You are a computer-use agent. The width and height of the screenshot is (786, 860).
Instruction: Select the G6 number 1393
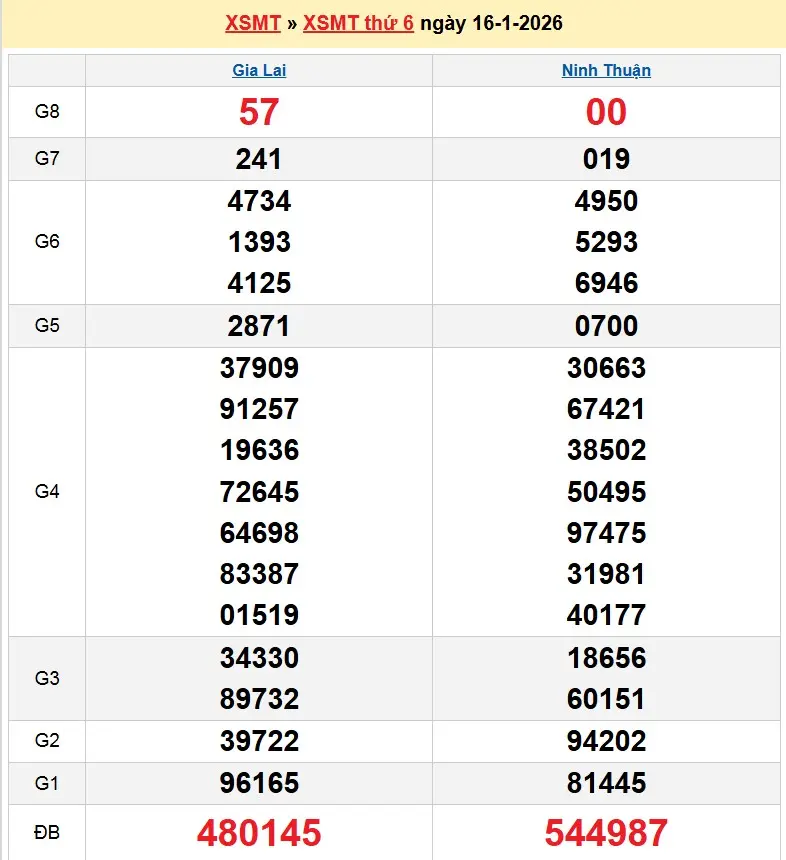pos(259,242)
